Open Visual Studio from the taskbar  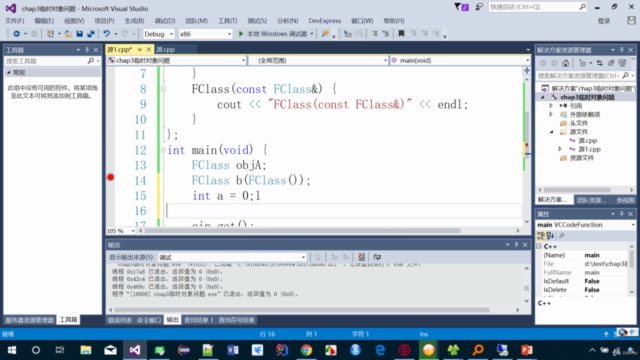[x=135, y=350]
